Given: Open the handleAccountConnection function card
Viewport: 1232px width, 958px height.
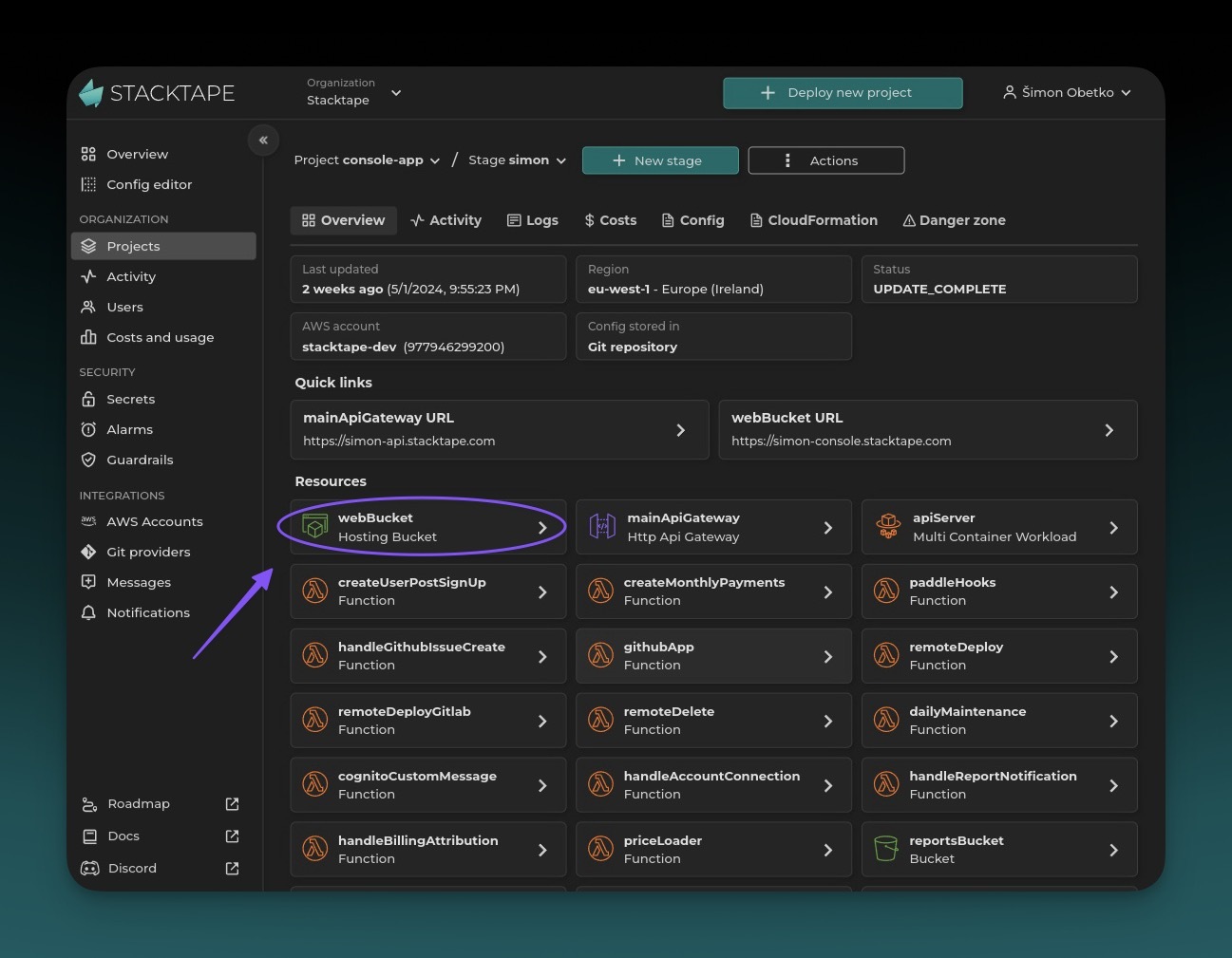Looking at the screenshot, I should 713,785.
